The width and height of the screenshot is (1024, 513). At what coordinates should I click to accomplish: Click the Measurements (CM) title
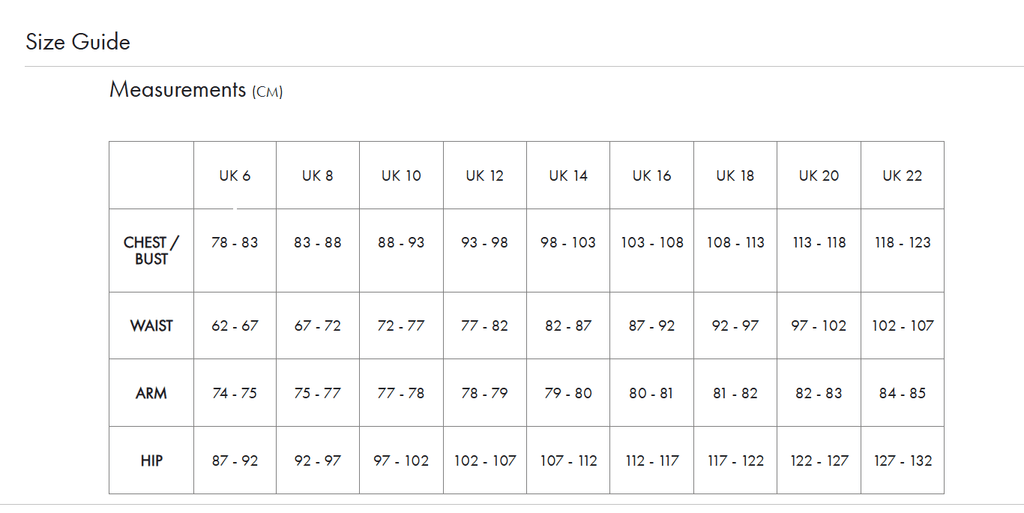196,90
